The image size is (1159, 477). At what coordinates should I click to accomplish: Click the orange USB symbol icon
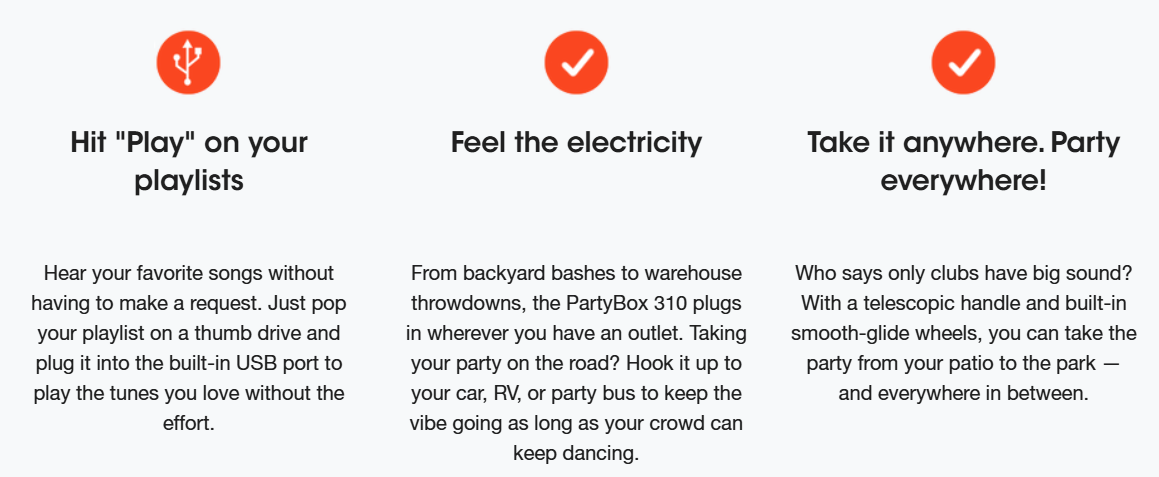[188, 63]
